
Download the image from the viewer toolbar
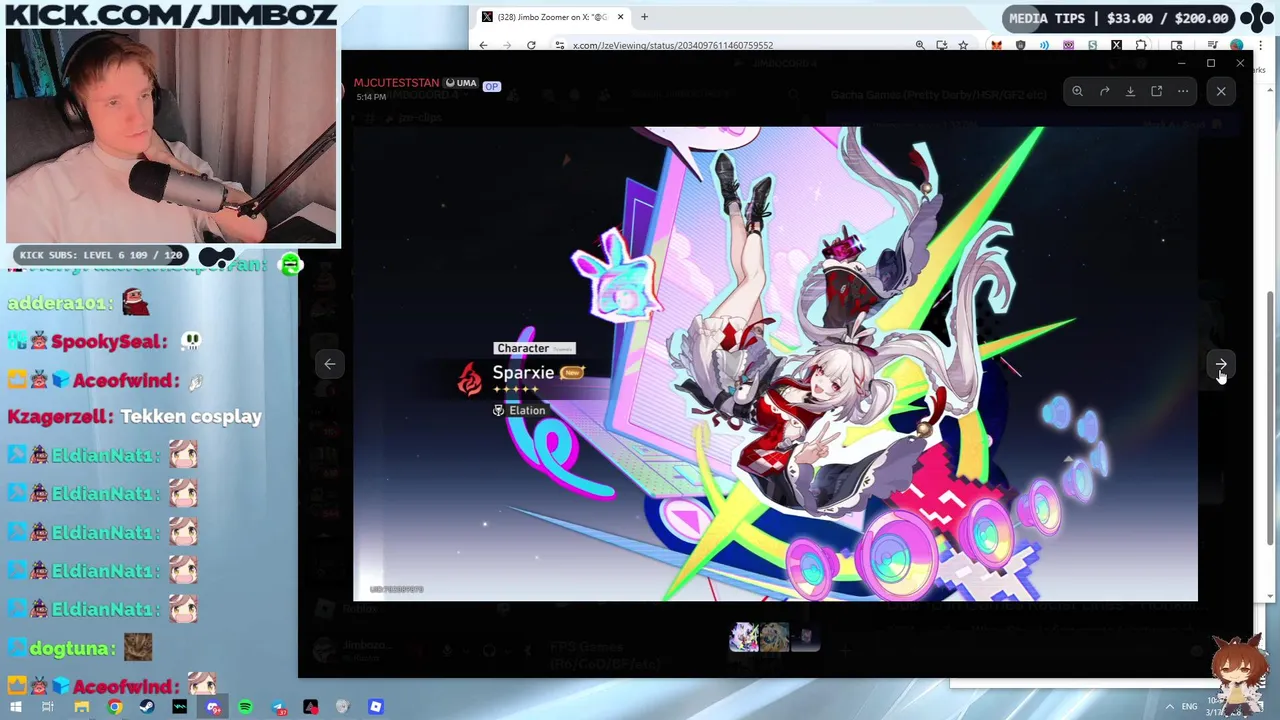pos(1130,91)
